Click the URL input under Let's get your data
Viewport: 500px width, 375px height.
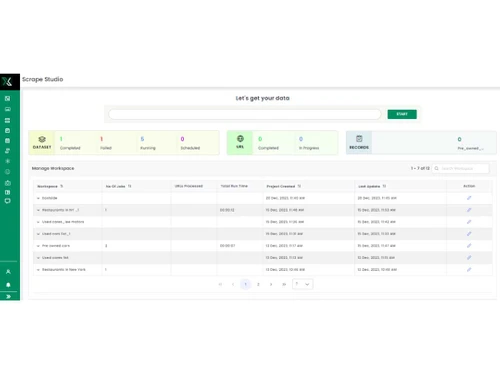(x=245, y=114)
